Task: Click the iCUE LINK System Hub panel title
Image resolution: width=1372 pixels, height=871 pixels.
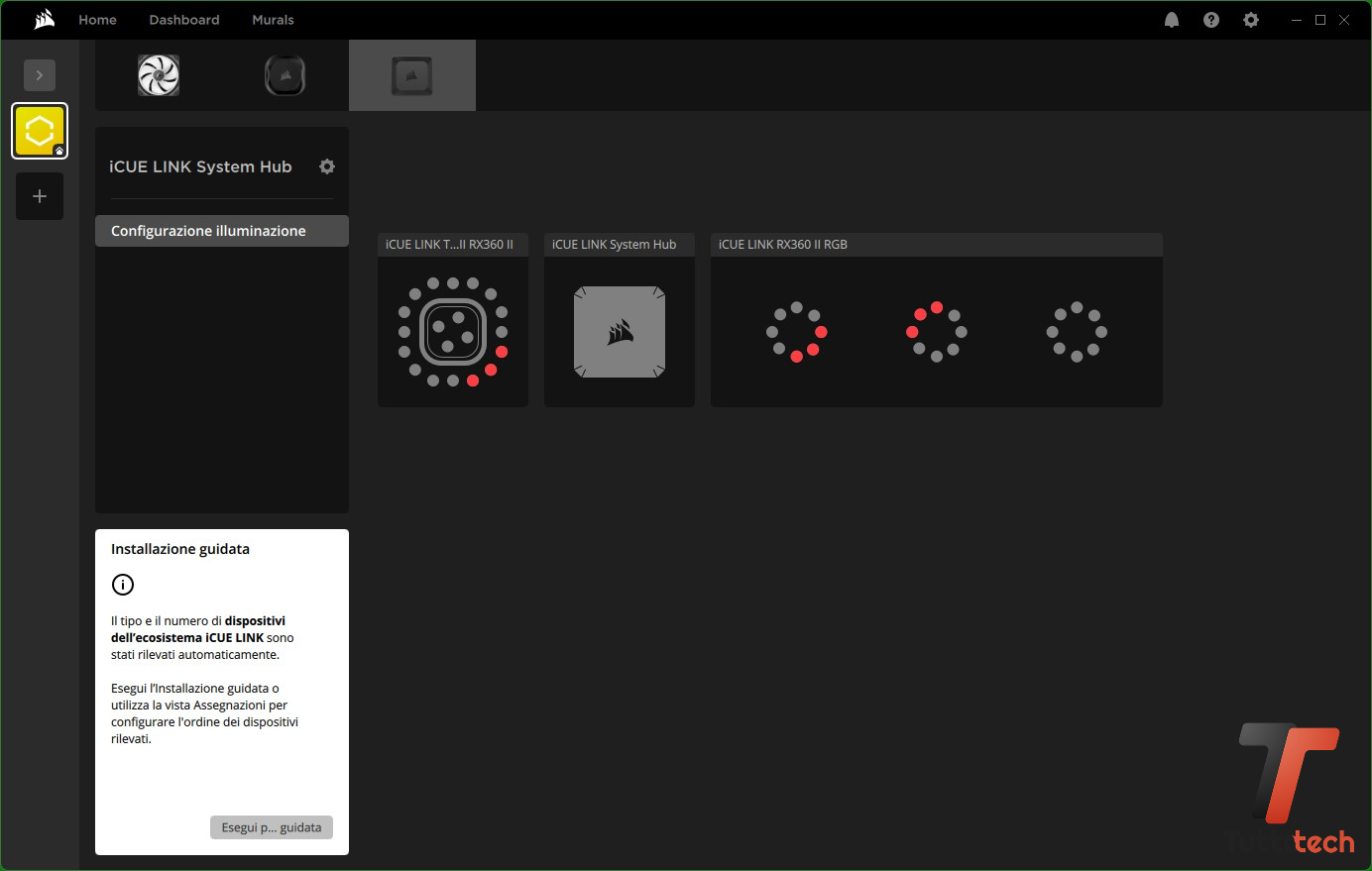Action: pyautogui.click(x=200, y=166)
